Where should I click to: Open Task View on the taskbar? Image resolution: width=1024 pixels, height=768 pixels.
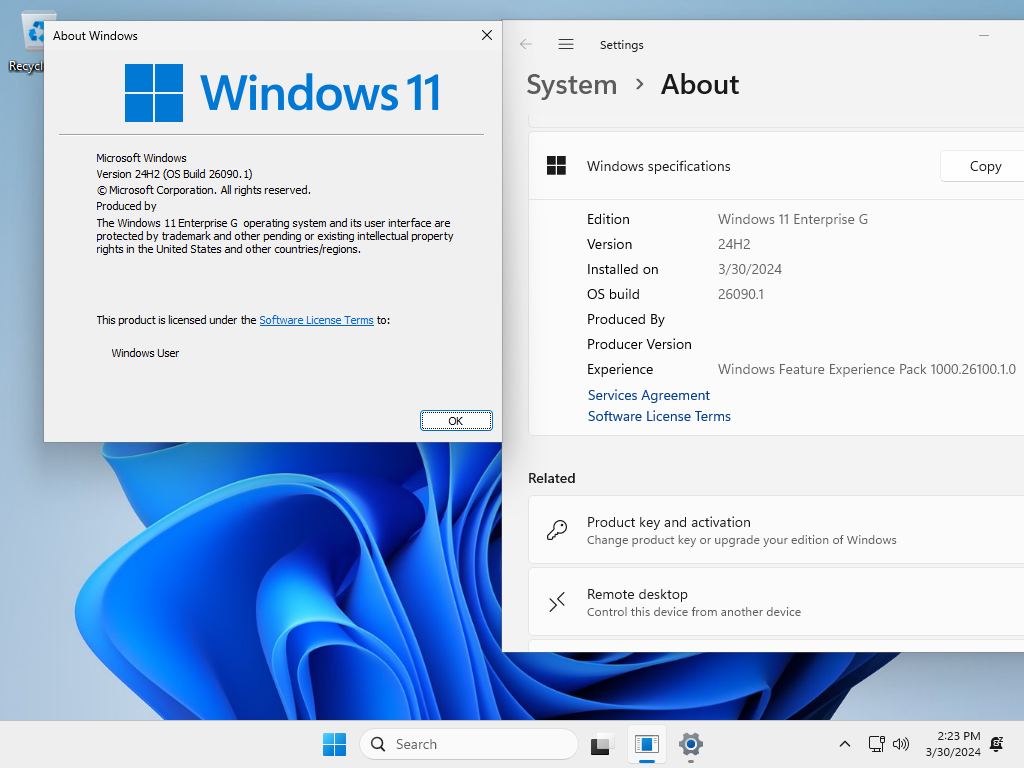[x=602, y=744]
